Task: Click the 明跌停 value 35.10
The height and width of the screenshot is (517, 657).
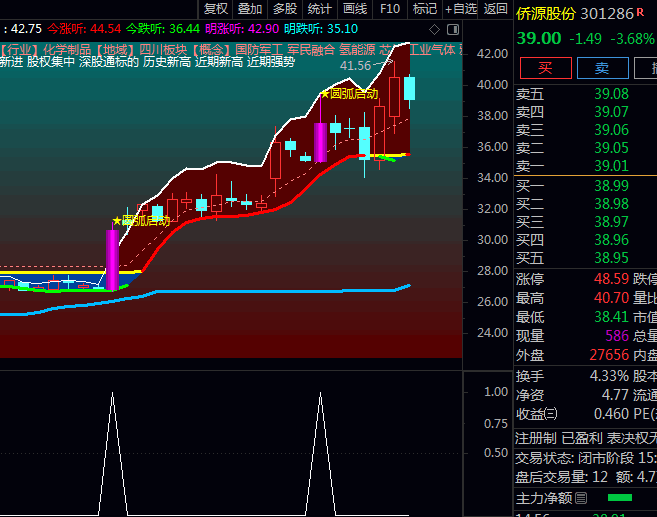Action: [x=342, y=29]
